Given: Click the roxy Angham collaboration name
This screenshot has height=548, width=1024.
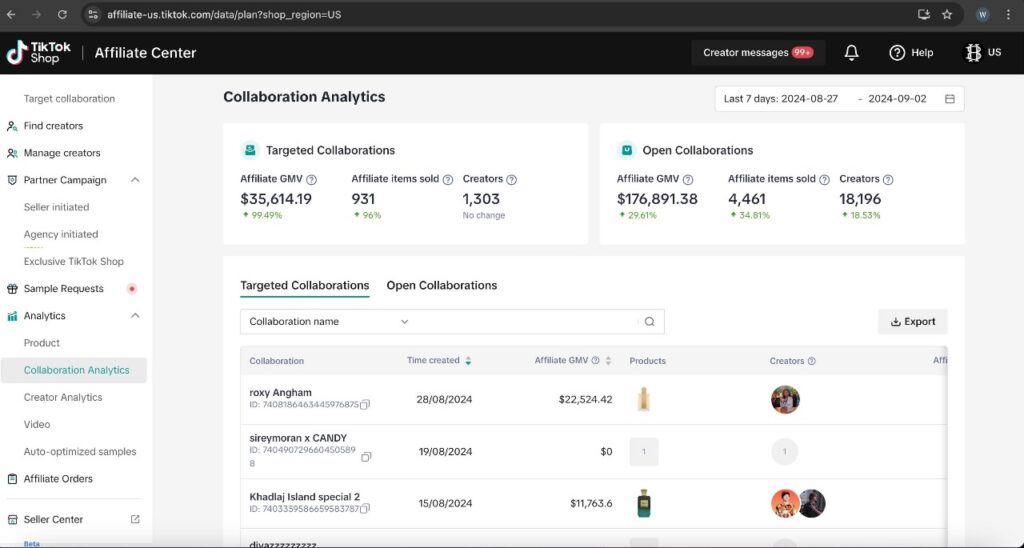Looking at the screenshot, I should (280, 393).
